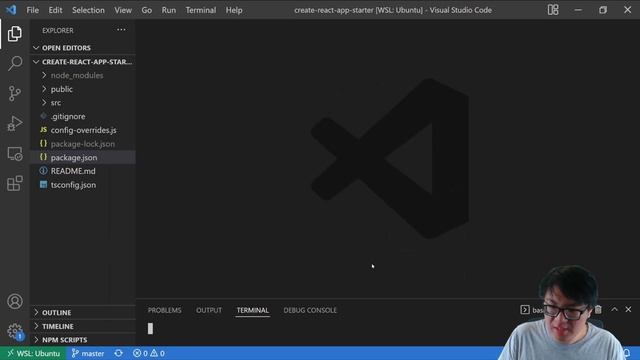This screenshot has width=640, height=360.
Task: Open Run and Debug view
Action: pos(15,123)
